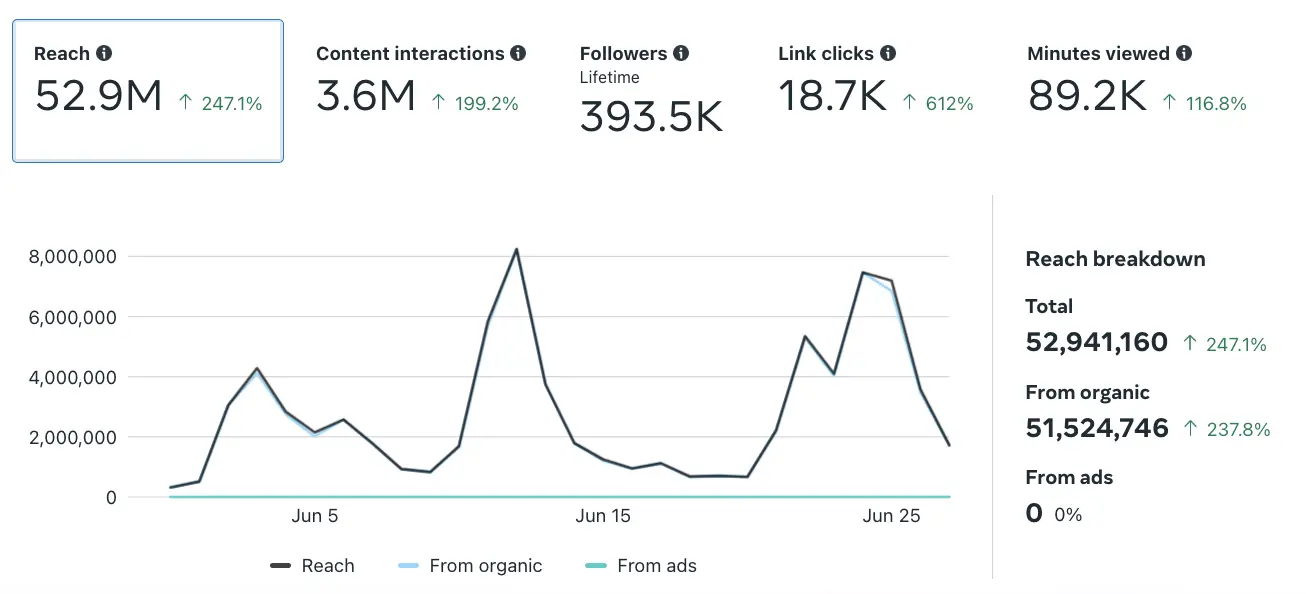This screenshot has height=594, width=1306.
Task: Open the Content interactions info icon
Action: [x=517, y=54]
